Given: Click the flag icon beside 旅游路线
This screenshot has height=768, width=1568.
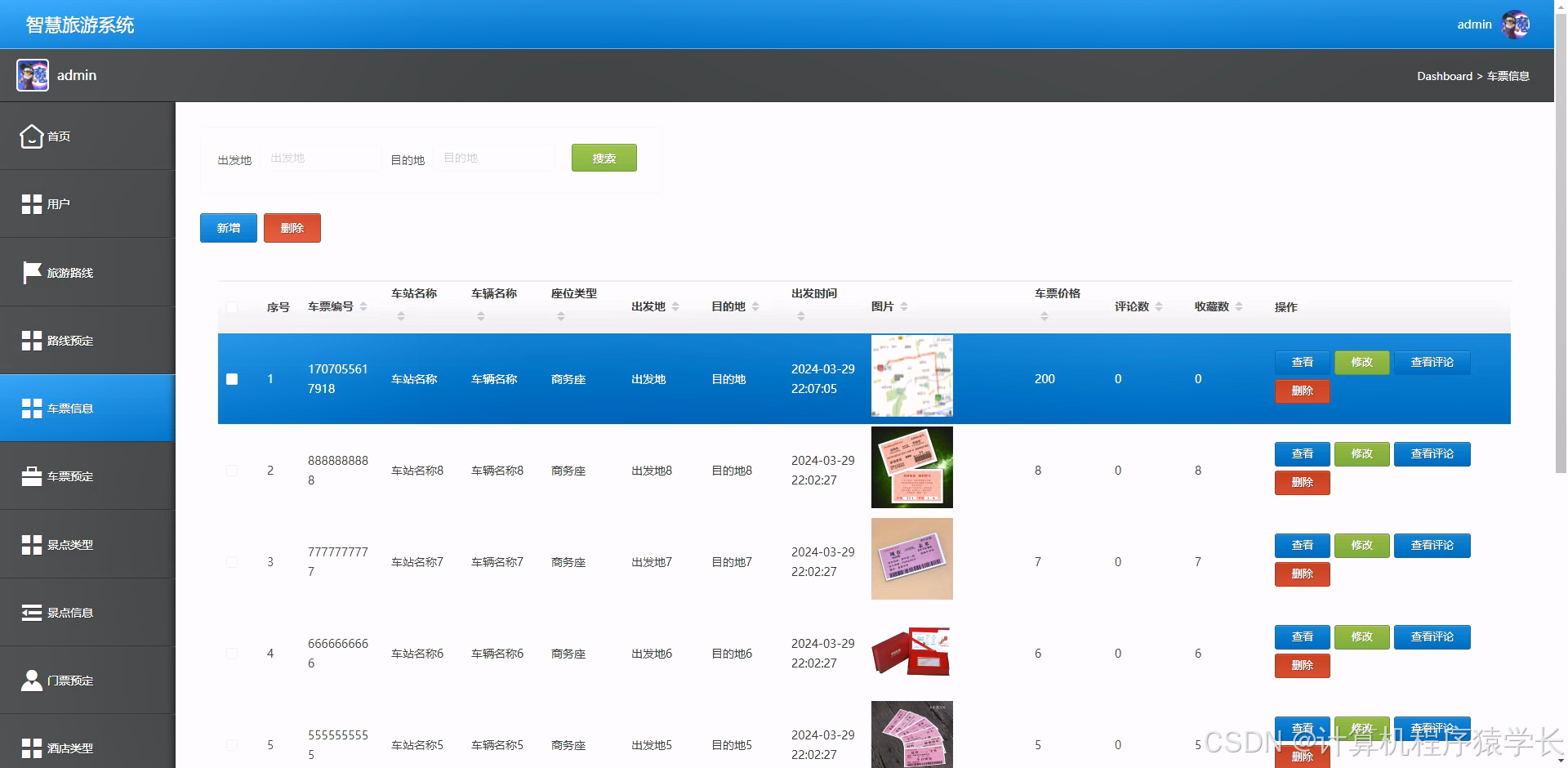Looking at the screenshot, I should pyautogui.click(x=32, y=272).
